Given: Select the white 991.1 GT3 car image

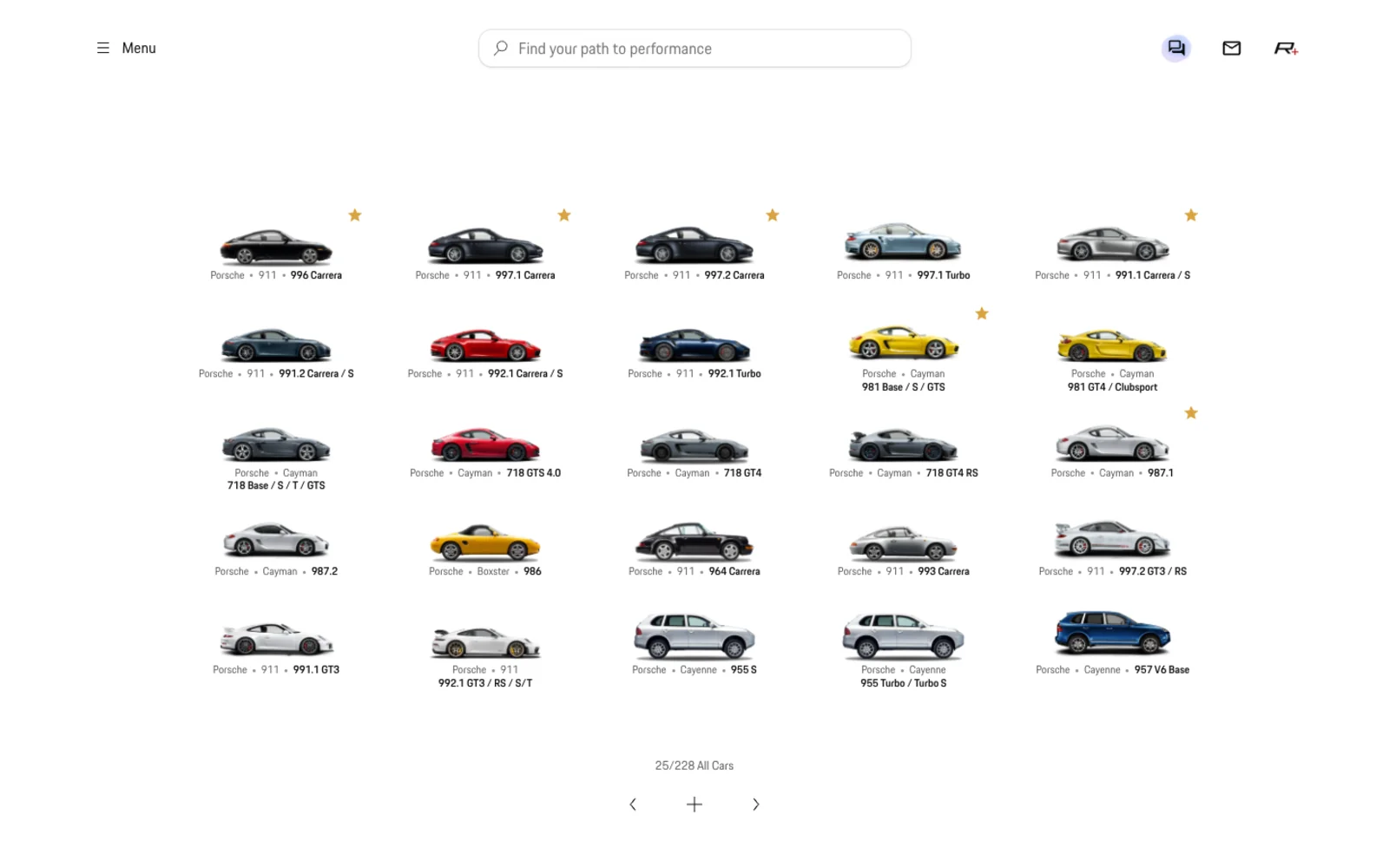Looking at the screenshot, I should point(276,639).
